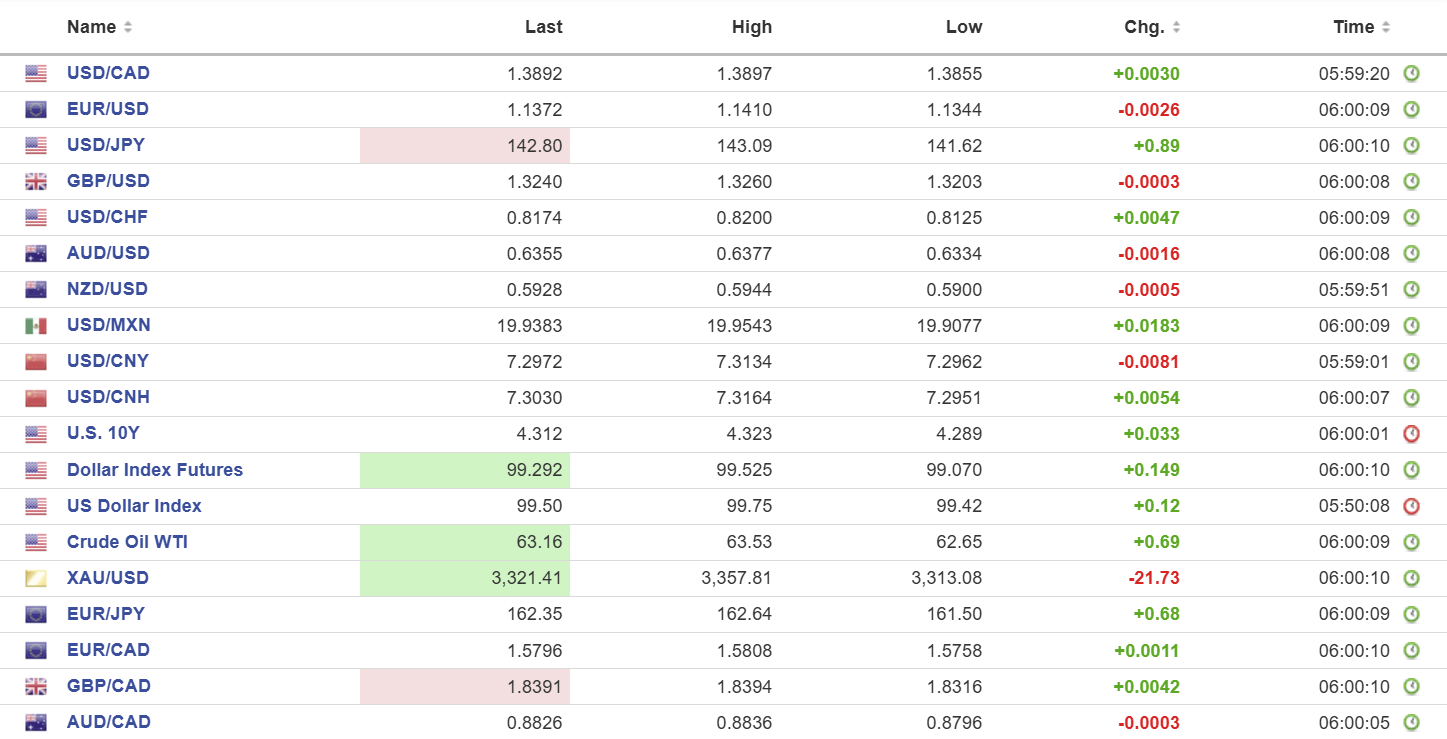Click the red clock icon for U.S. 10Y

(x=1411, y=434)
